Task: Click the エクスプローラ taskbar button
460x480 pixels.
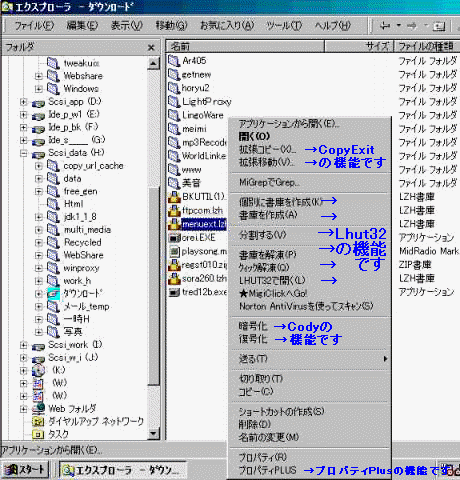Action: pos(123,470)
